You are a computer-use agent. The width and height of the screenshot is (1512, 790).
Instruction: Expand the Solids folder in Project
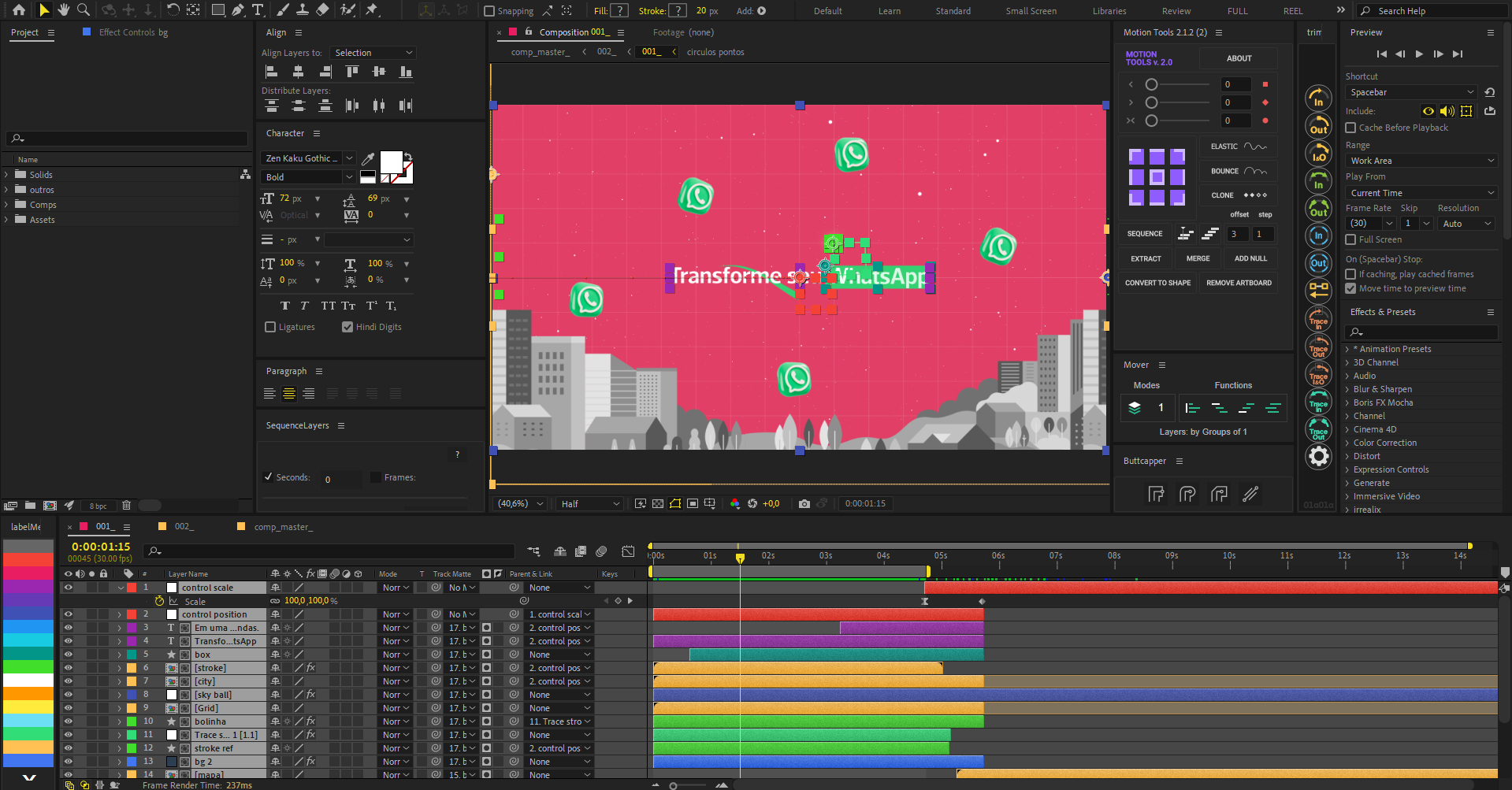6,175
